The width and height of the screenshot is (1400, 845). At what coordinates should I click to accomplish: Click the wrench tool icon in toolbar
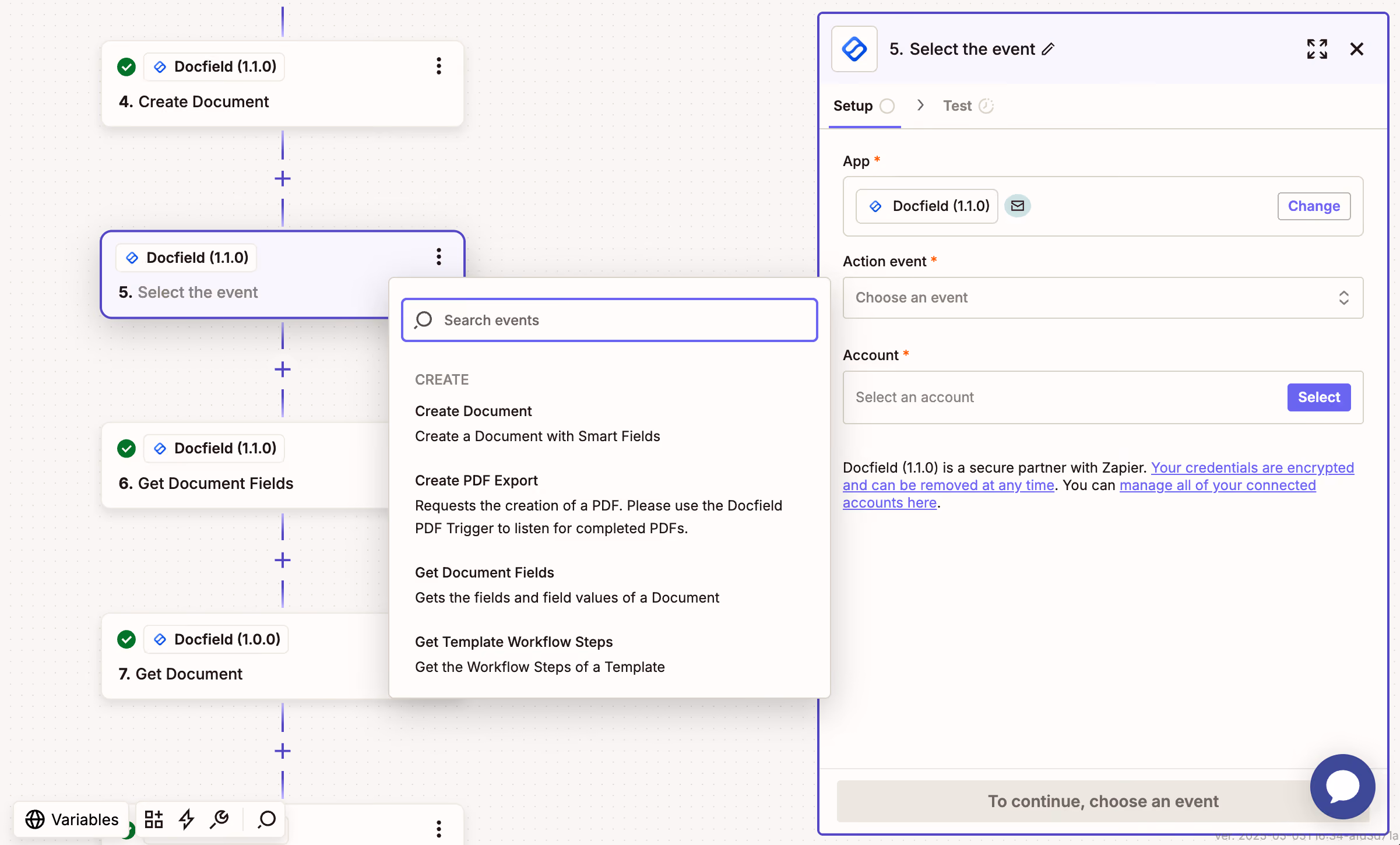pos(219,819)
